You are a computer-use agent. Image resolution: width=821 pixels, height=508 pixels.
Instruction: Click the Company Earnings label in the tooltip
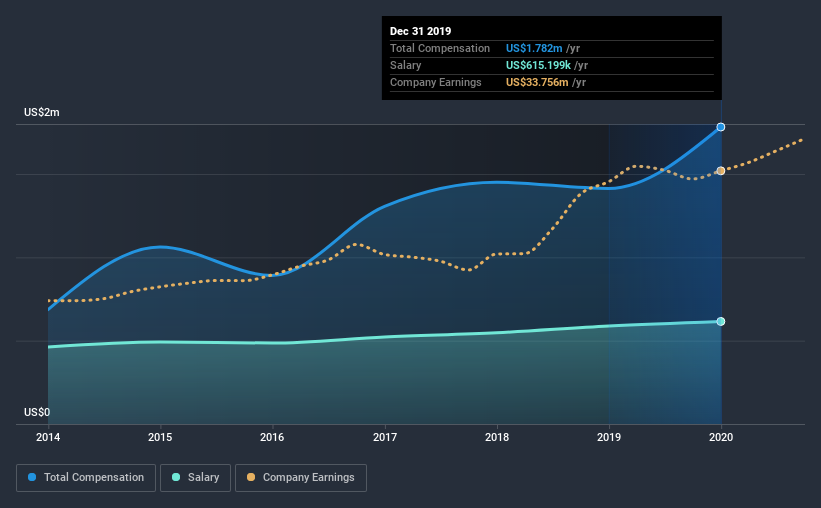tap(436, 82)
